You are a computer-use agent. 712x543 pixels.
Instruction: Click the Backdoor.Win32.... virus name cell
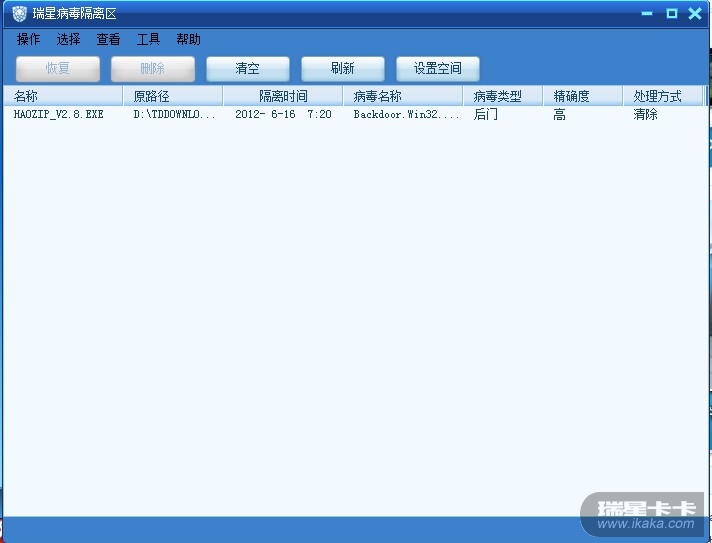(406, 114)
